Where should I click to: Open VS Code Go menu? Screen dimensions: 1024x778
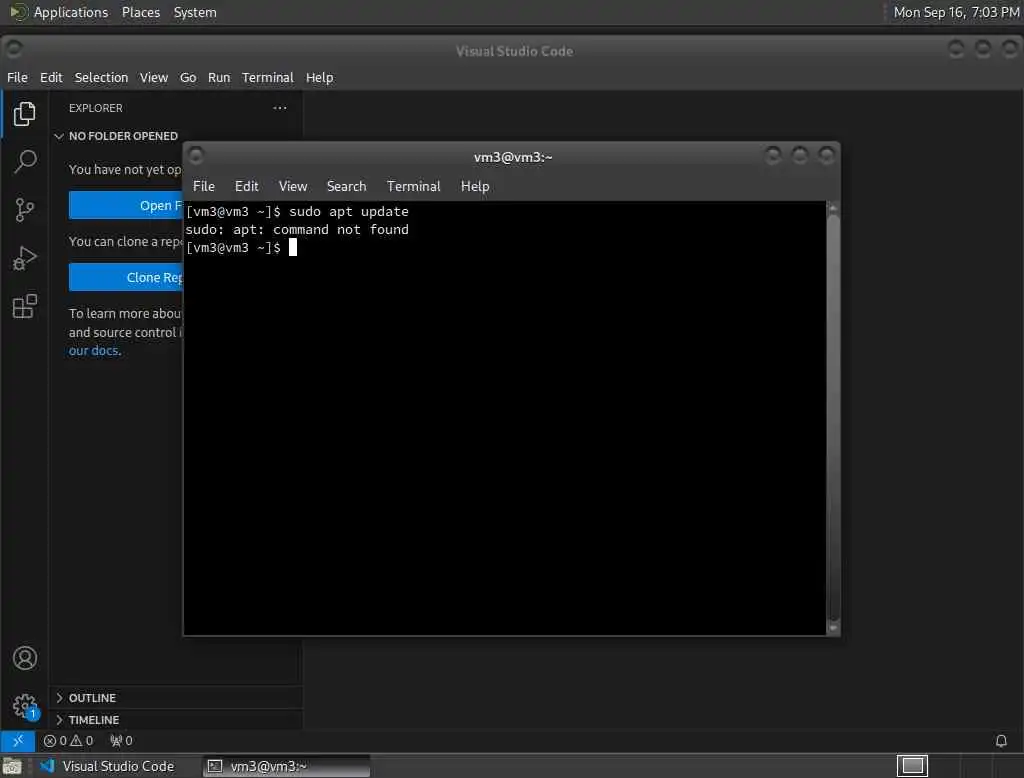(187, 77)
